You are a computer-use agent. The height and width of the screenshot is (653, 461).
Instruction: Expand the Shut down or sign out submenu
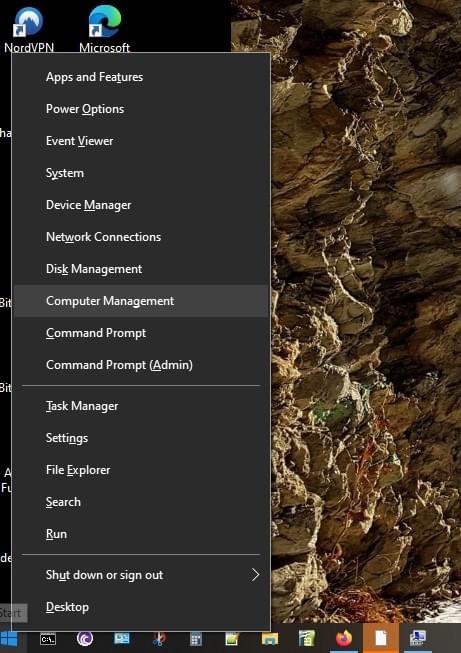pyautogui.click(x=141, y=575)
